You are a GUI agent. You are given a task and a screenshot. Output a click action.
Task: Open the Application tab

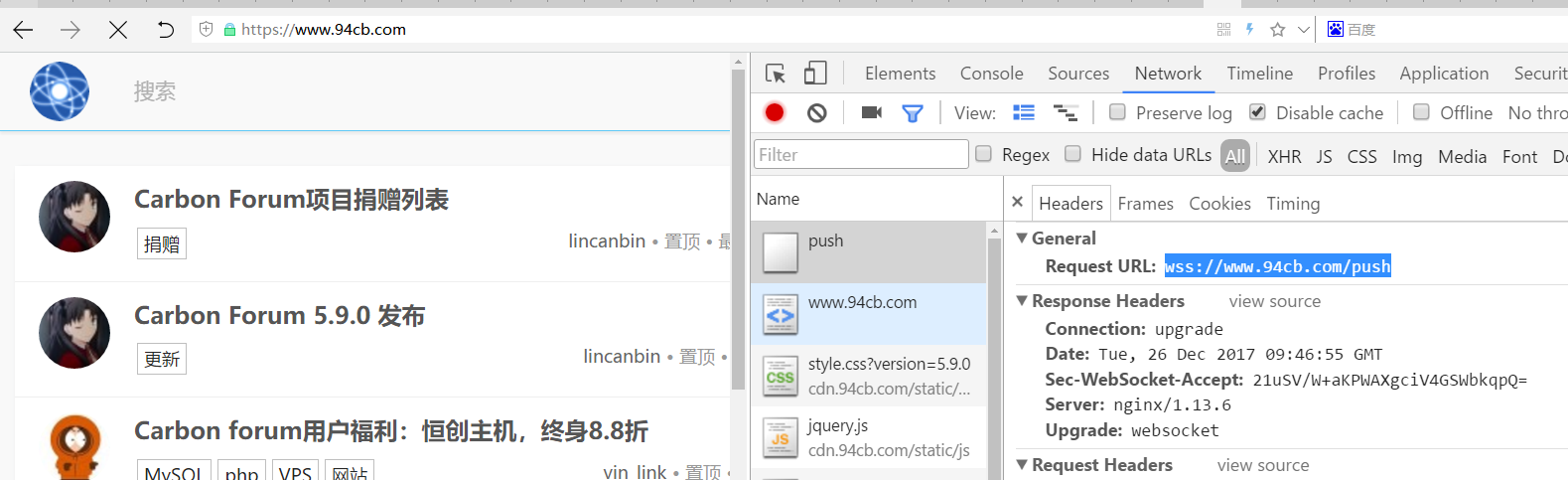pyautogui.click(x=1444, y=74)
